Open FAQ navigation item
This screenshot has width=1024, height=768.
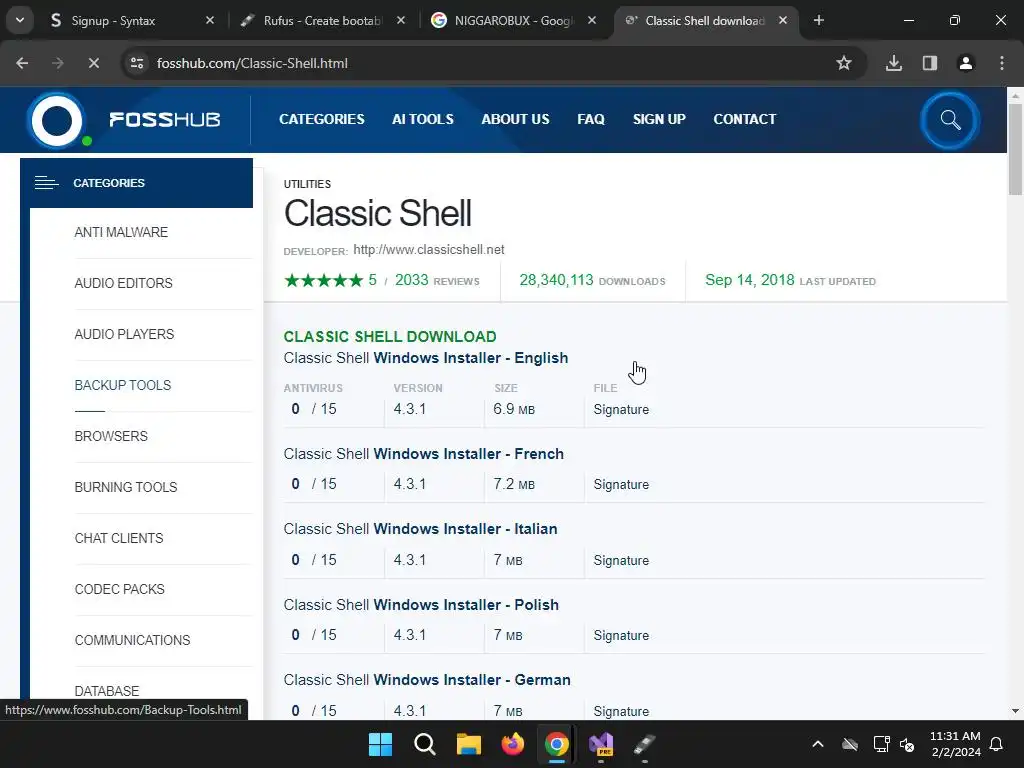pyautogui.click(x=591, y=119)
